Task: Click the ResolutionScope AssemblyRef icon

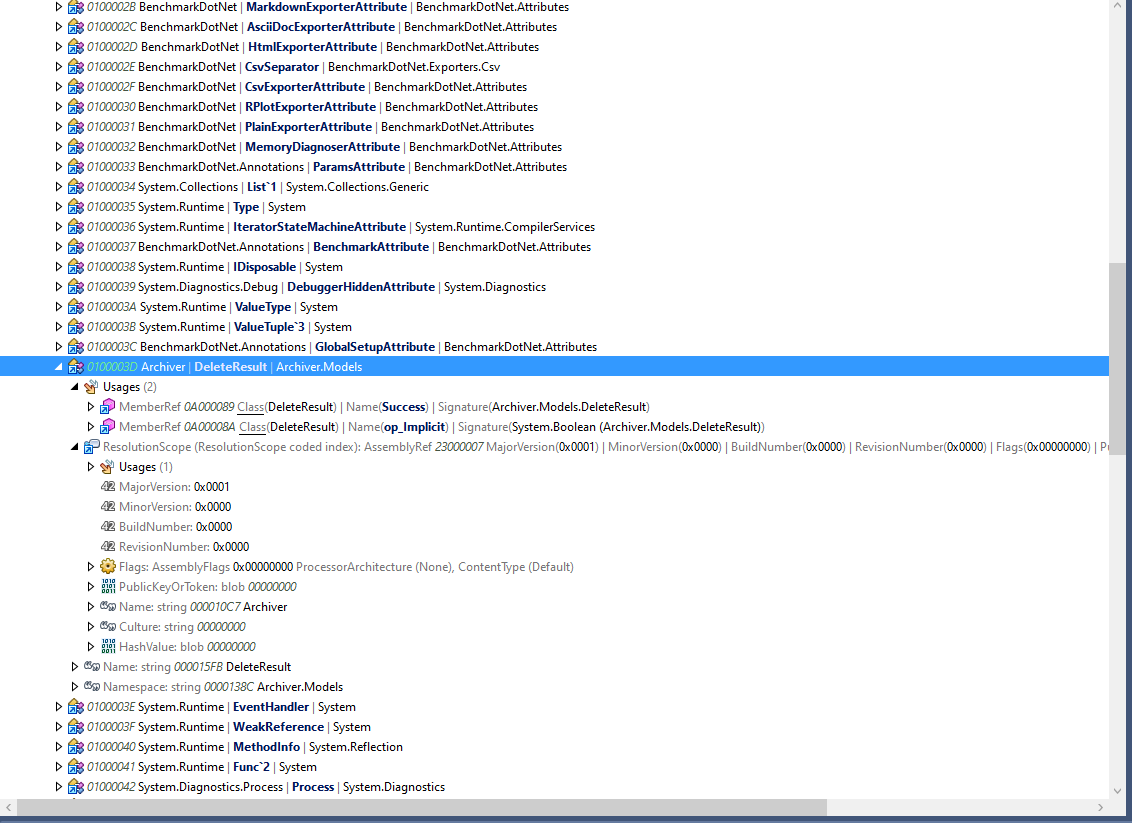Action: click(91, 447)
